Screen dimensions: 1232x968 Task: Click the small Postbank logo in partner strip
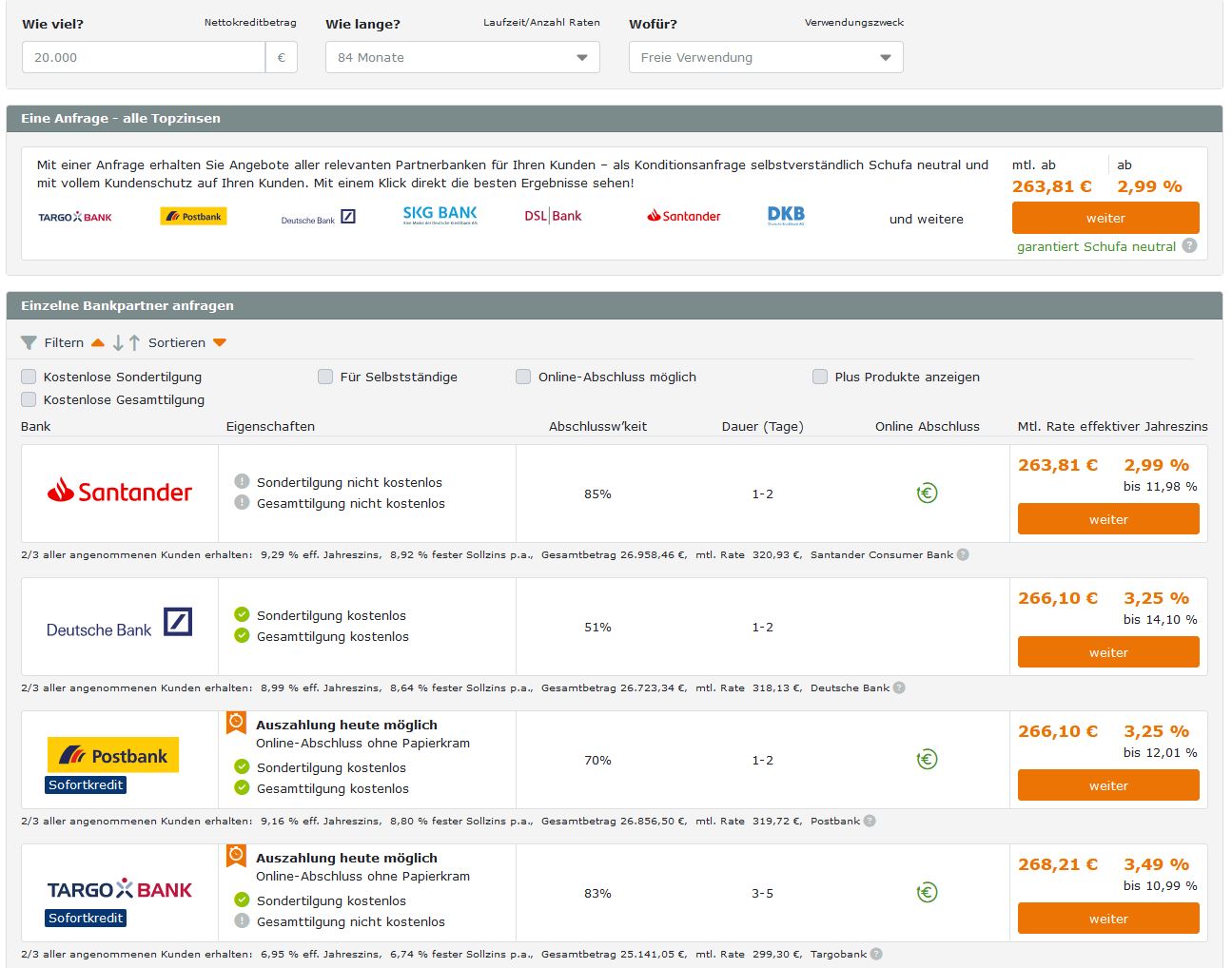point(194,217)
